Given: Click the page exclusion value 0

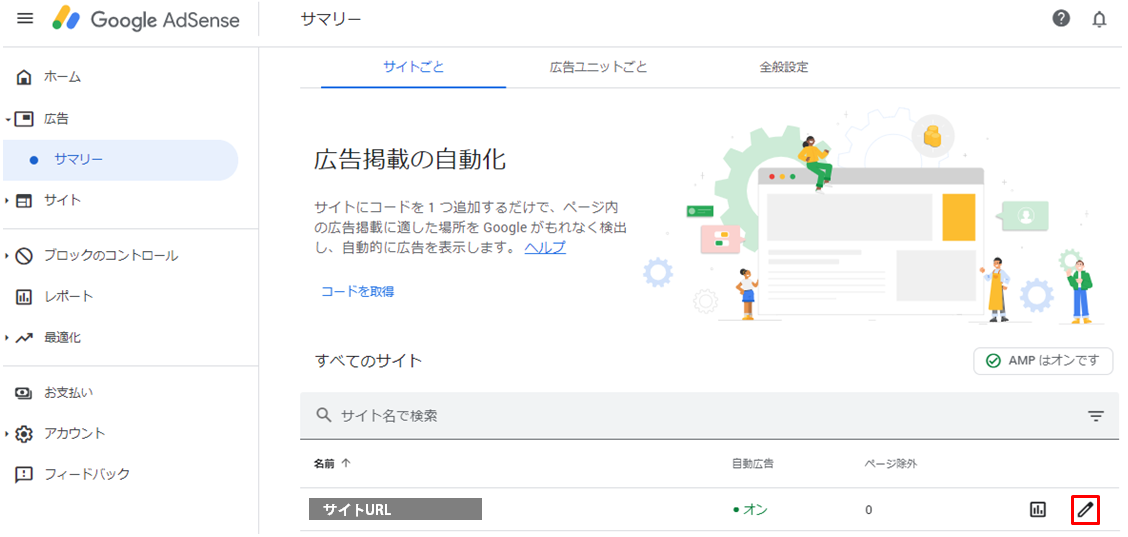Looking at the screenshot, I should [x=869, y=510].
